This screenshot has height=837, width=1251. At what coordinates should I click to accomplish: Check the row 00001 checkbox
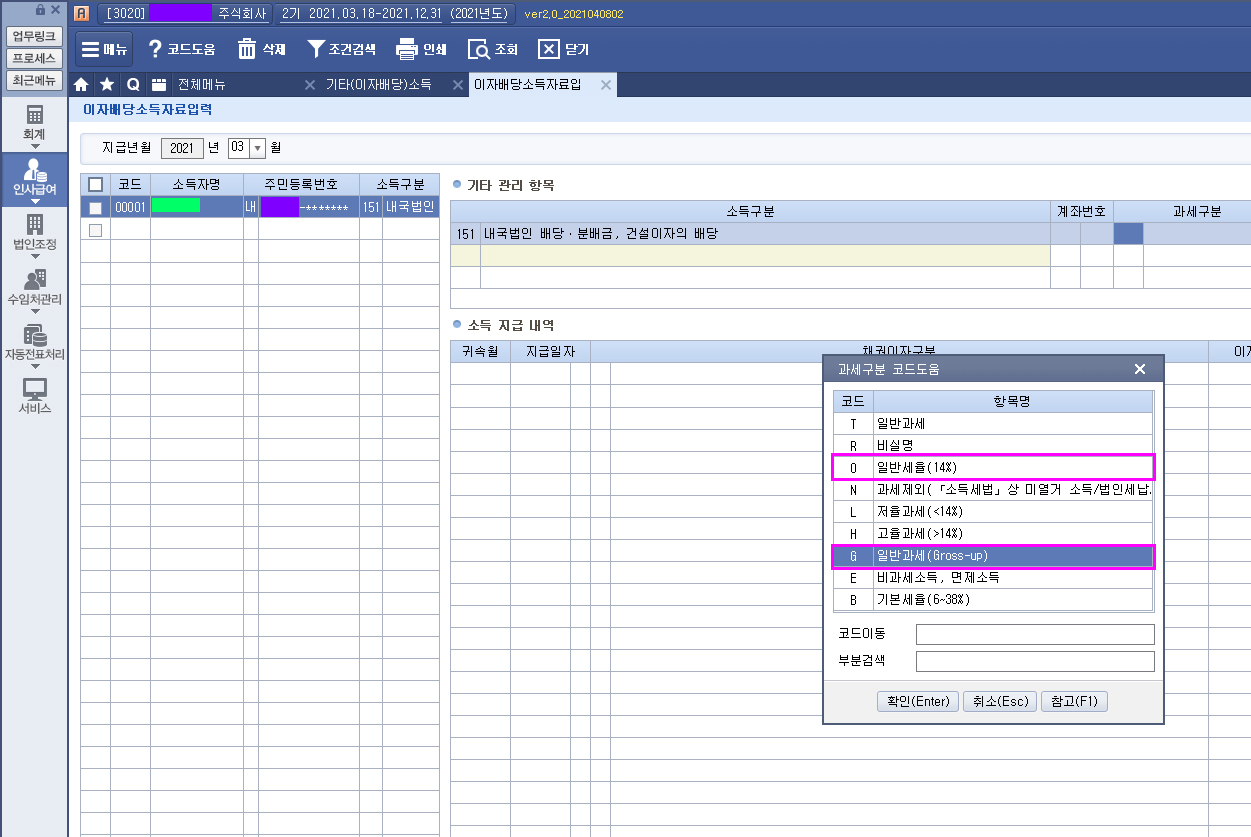coord(95,208)
